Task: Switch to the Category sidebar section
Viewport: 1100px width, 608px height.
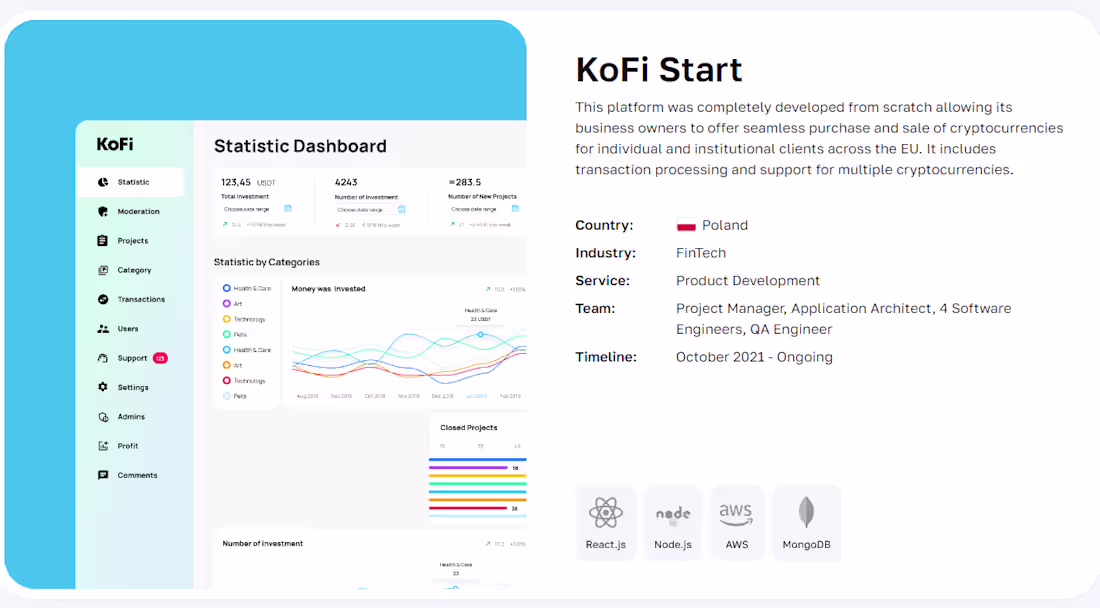Action: click(x=102, y=270)
